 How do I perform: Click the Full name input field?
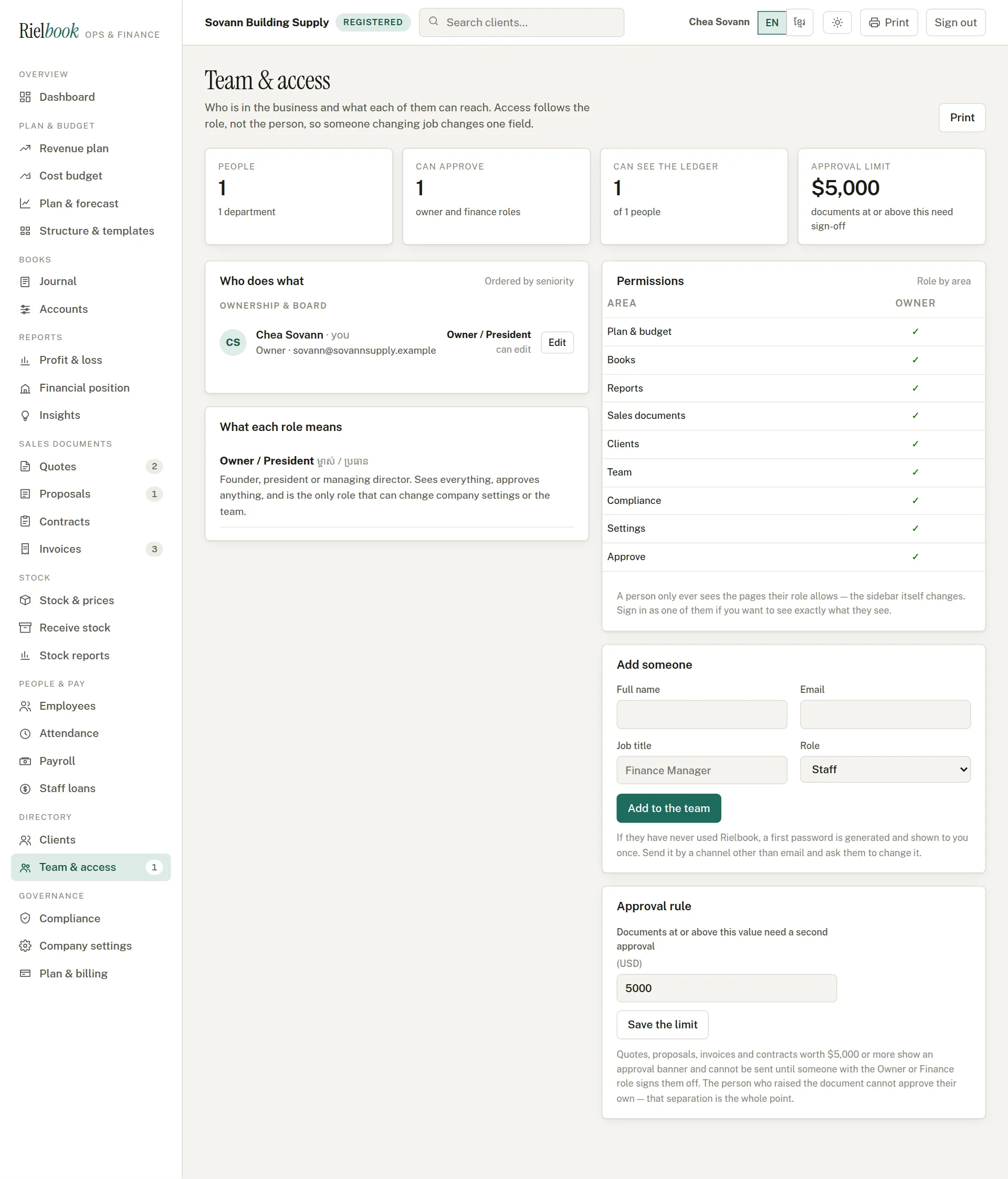[x=701, y=714]
